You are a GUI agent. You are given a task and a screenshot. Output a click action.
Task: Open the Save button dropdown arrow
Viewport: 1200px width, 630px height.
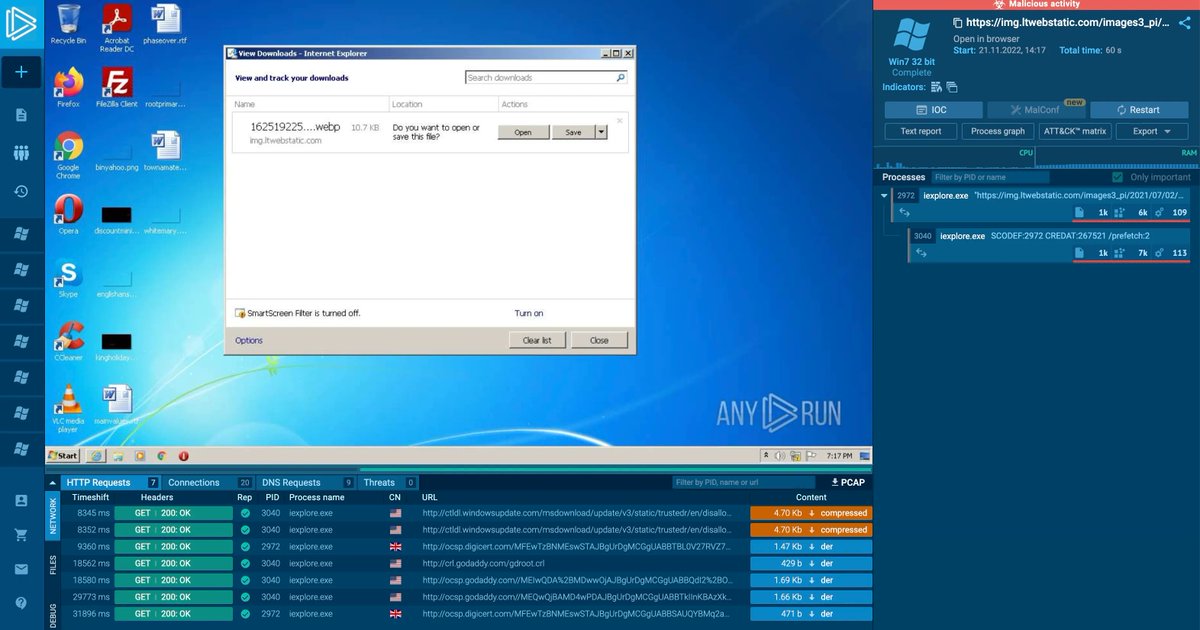[601, 132]
